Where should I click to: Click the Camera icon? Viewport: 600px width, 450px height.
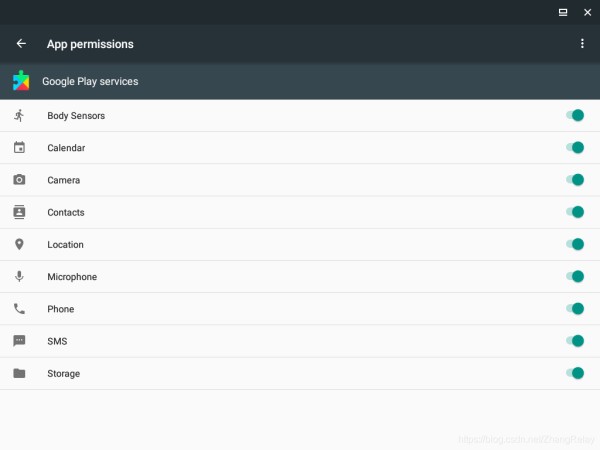pos(19,179)
